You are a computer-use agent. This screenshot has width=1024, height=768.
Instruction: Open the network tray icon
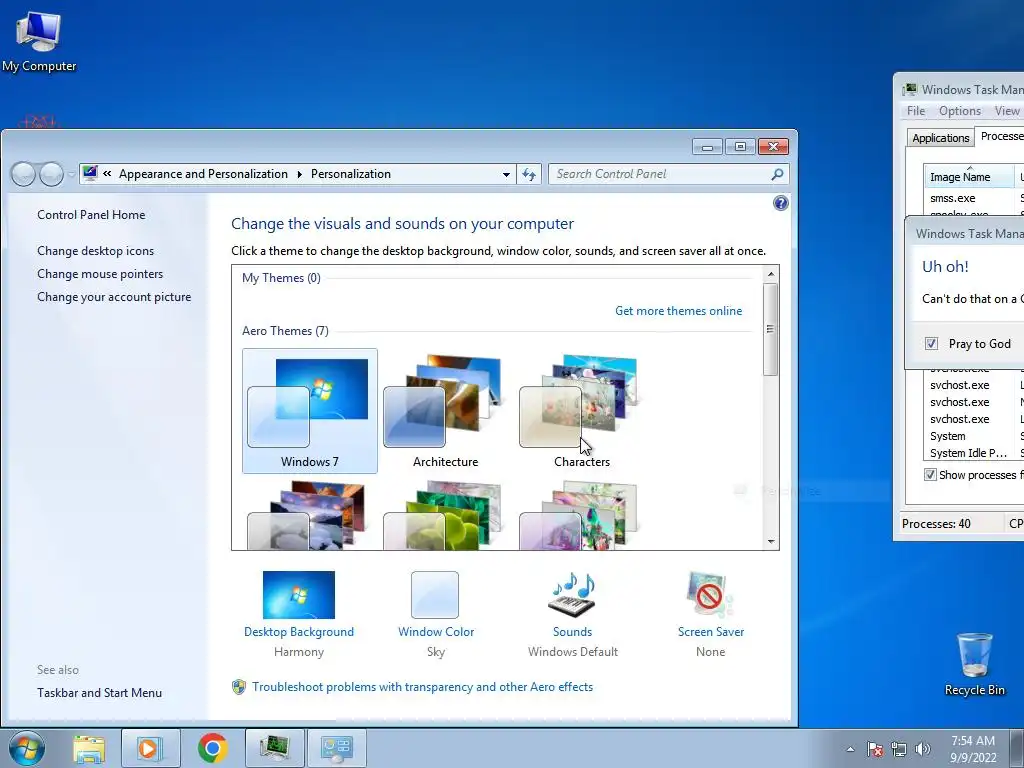pyautogui.click(x=899, y=749)
